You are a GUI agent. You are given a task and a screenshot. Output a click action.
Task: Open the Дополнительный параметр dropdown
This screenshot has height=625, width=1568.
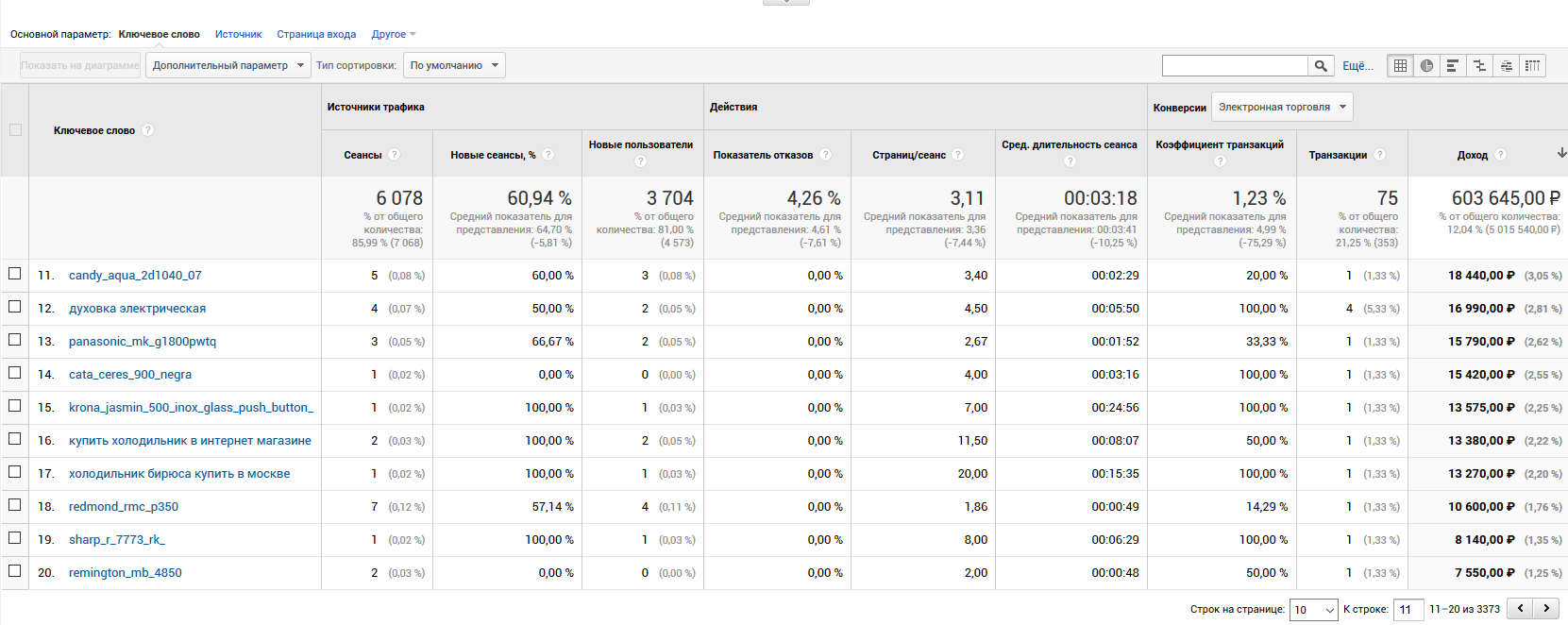pyautogui.click(x=228, y=65)
